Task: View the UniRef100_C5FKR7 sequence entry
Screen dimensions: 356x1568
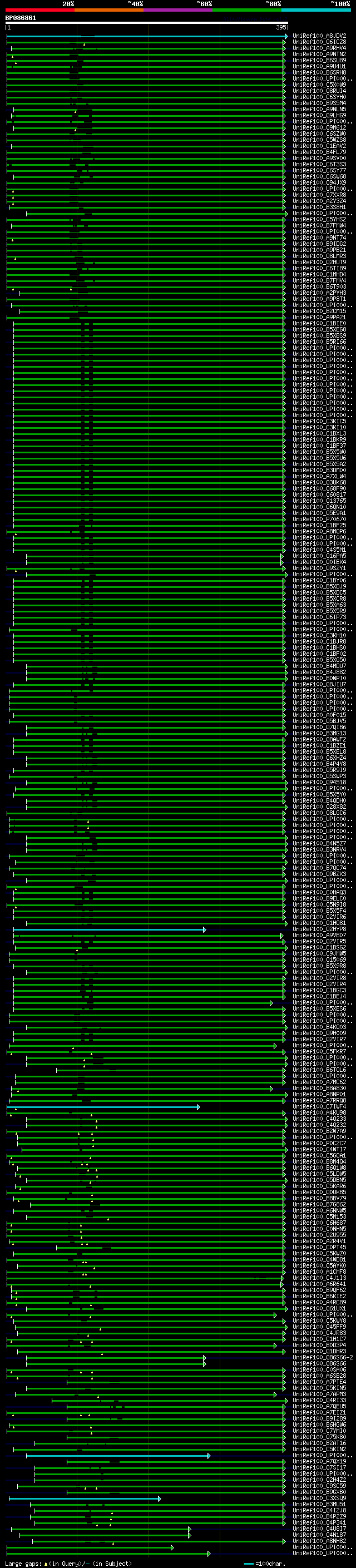Action: [319, 1052]
